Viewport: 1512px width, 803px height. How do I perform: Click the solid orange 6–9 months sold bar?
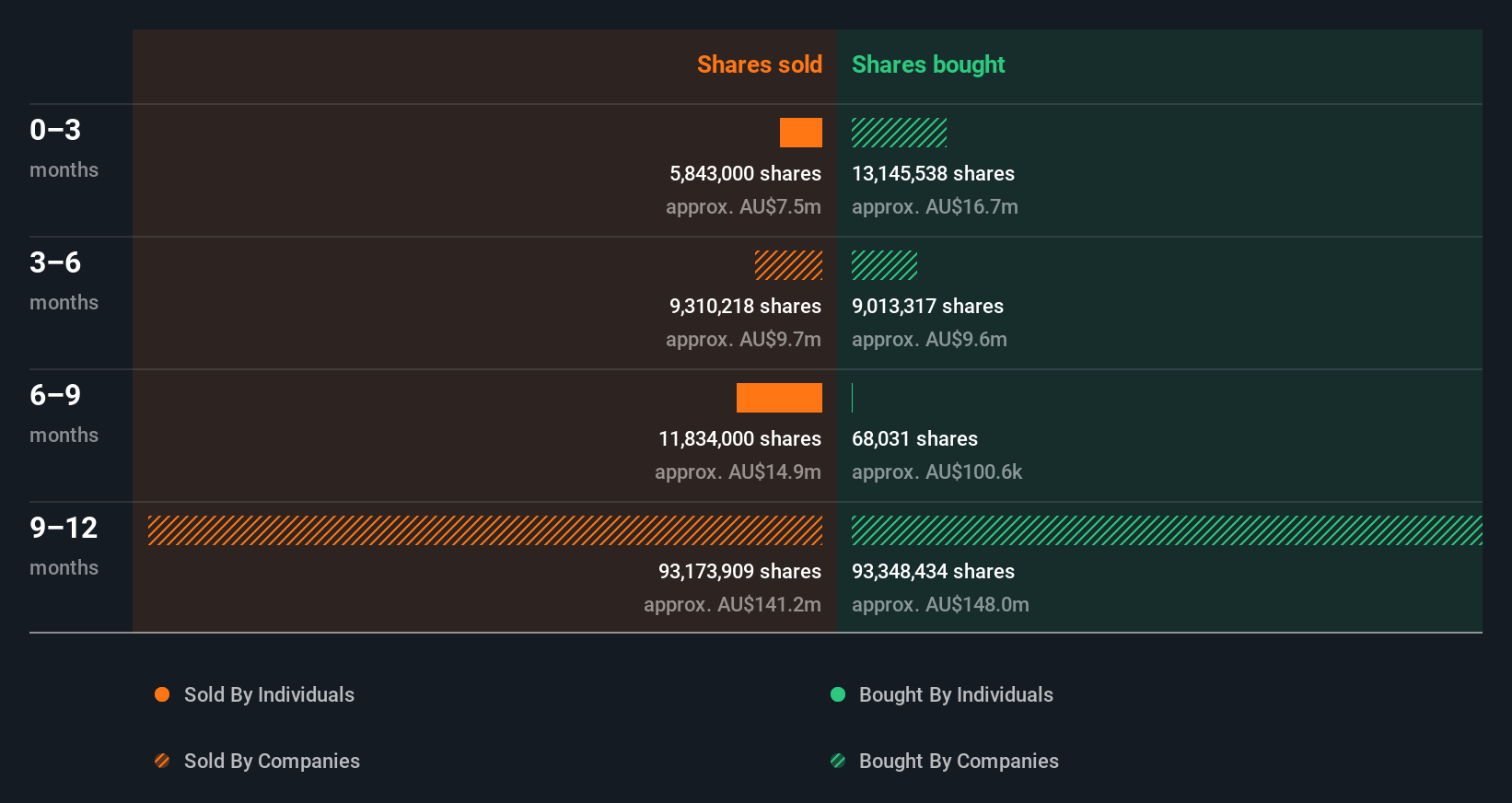click(x=779, y=398)
